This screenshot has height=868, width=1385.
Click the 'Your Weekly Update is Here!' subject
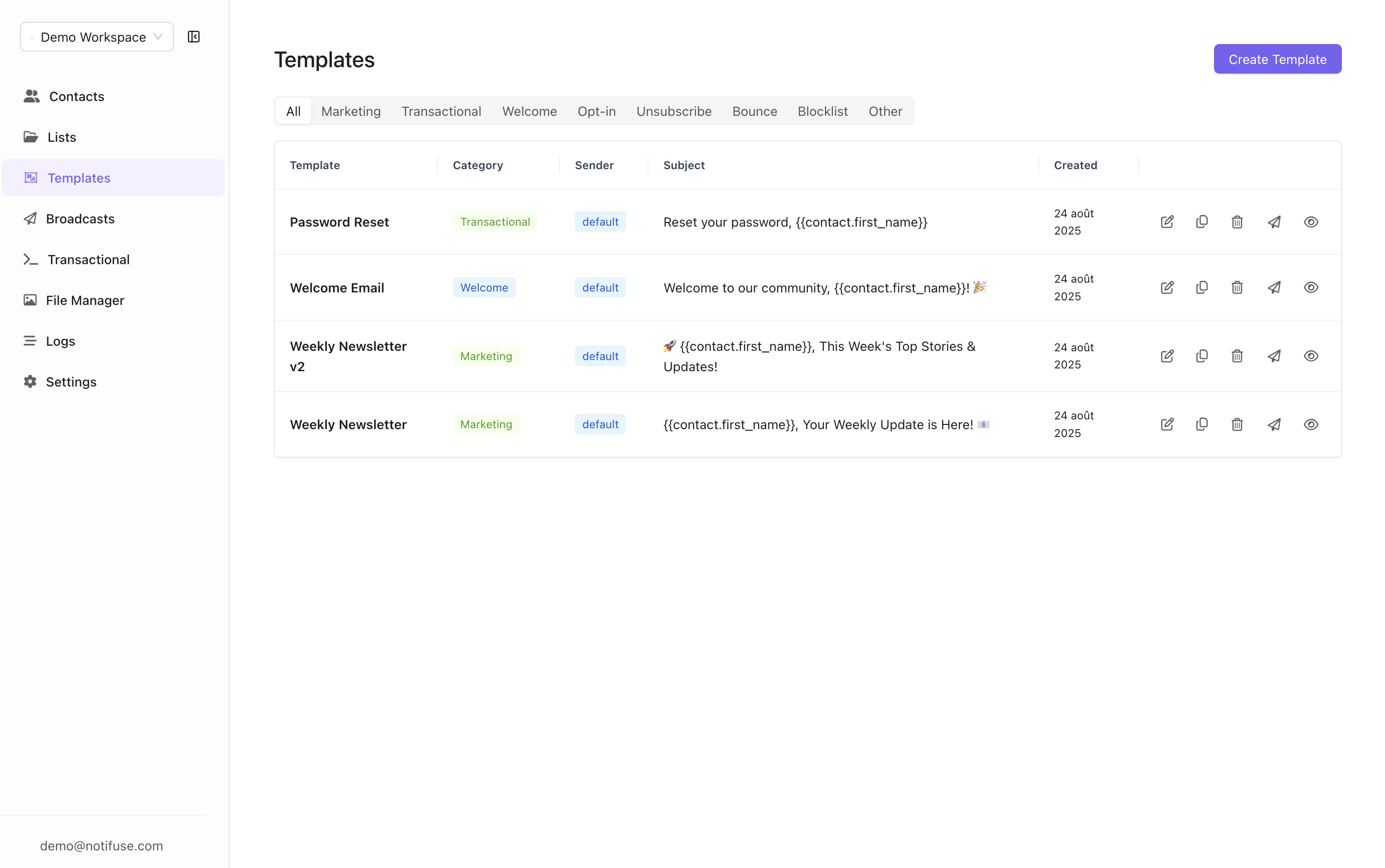coord(826,425)
